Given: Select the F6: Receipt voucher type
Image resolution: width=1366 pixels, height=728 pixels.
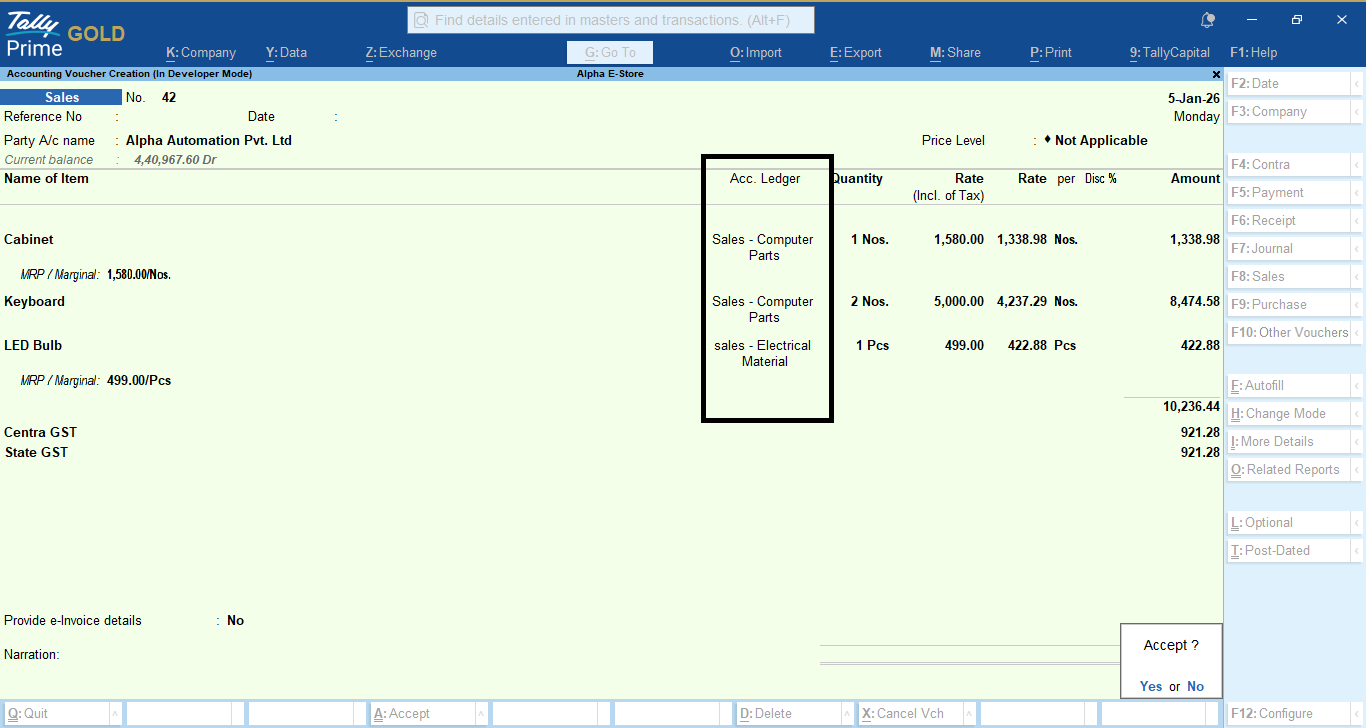Looking at the screenshot, I should point(1289,221).
